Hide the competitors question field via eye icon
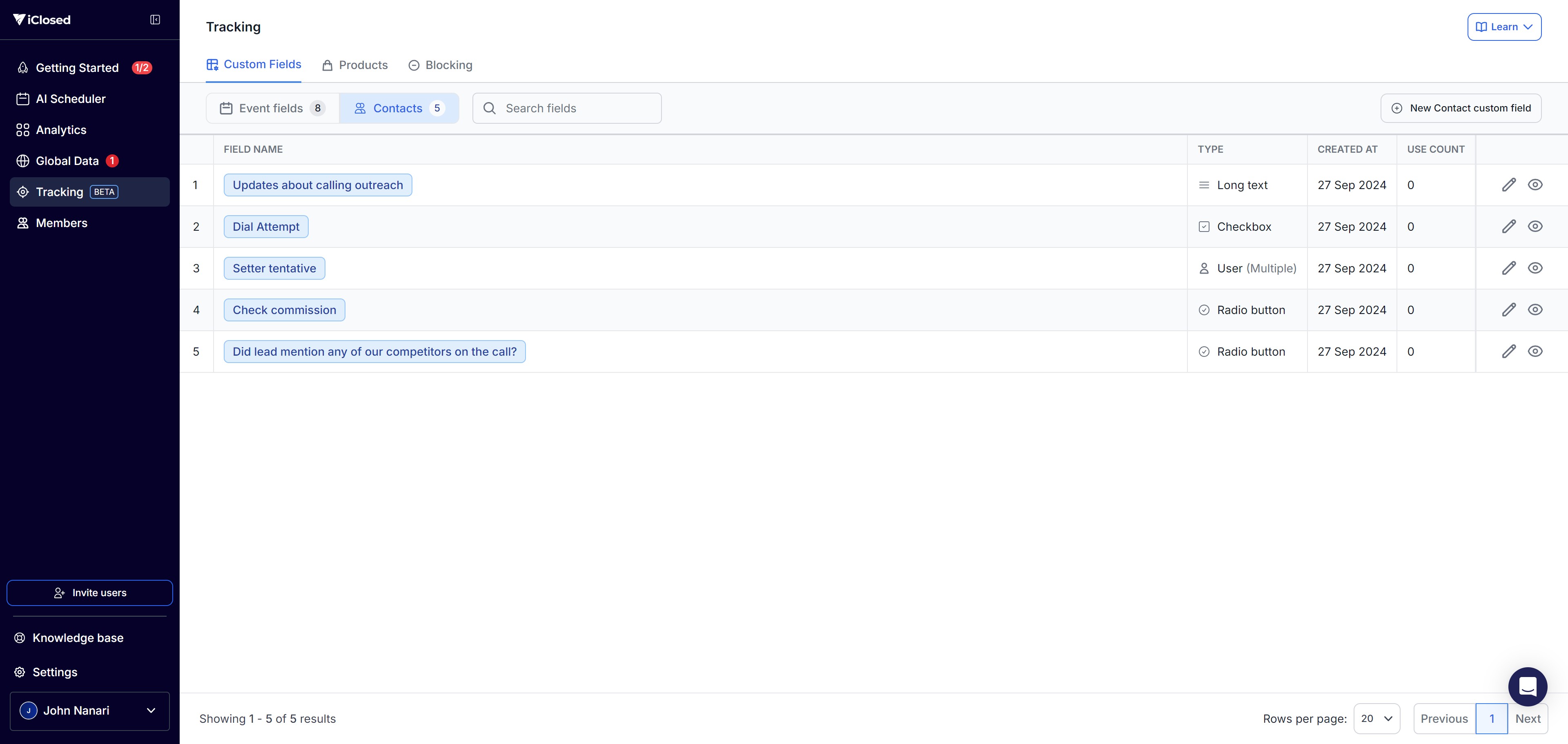Image resolution: width=1568 pixels, height=744 pixels. tap(1535, 351)
